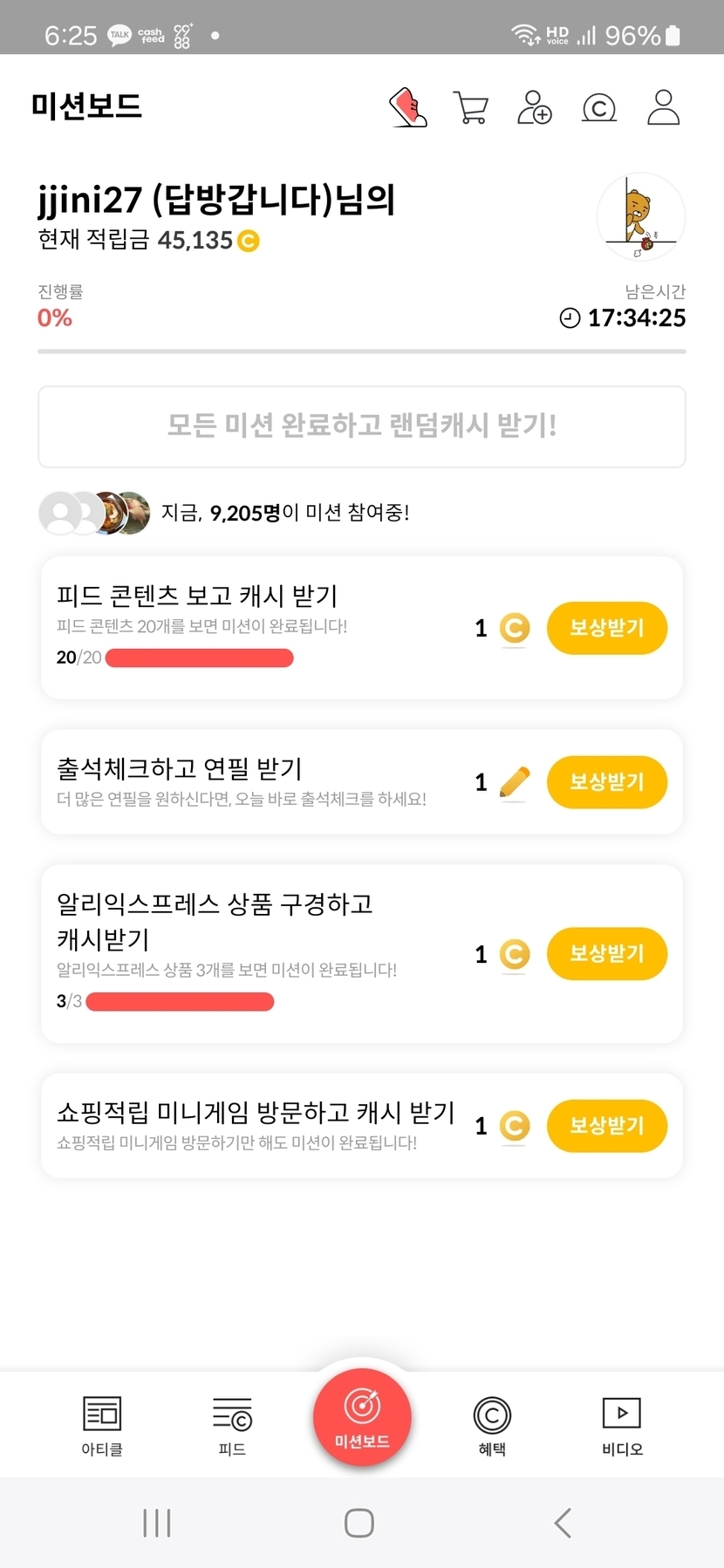
Task: Switch to the 아티클 tab
Action: [x=102, y=1425]
